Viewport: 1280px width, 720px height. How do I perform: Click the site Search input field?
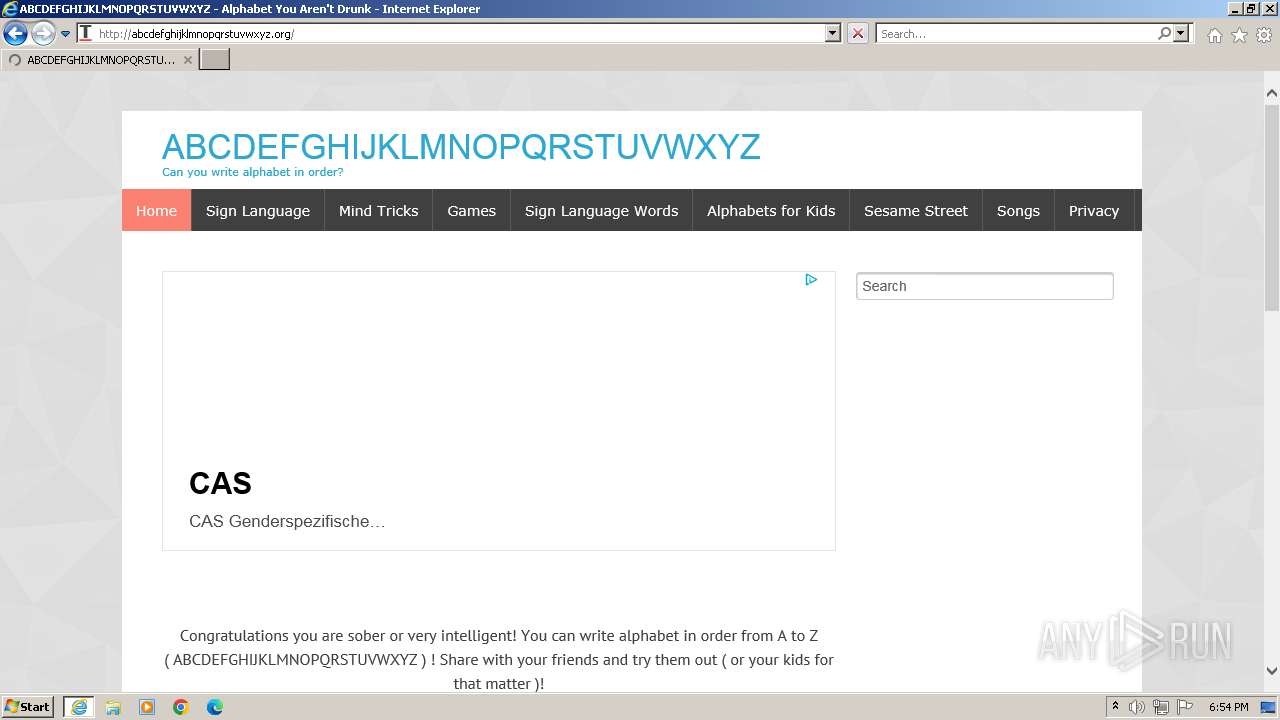985,286
